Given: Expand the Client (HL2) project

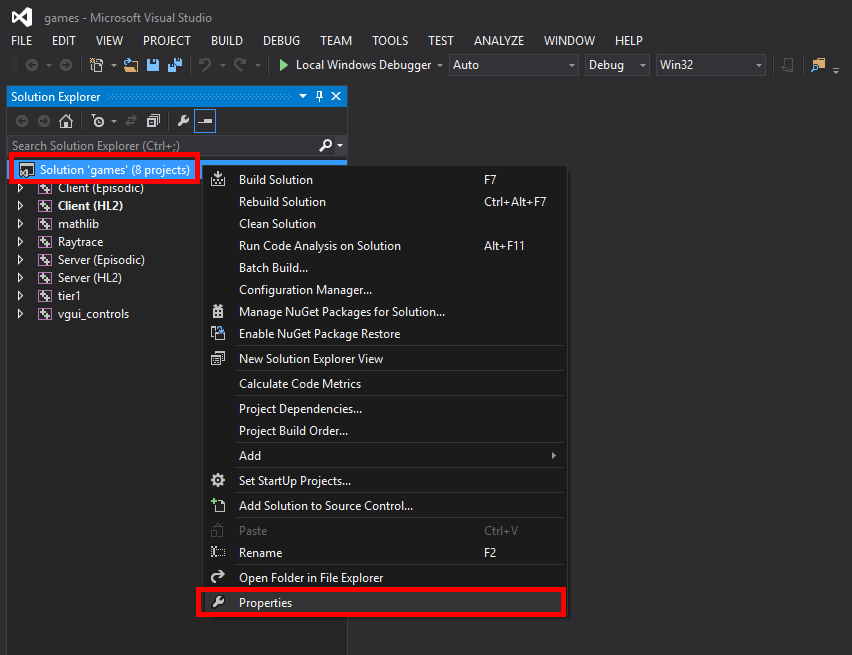Looking at the screenshot, I should coord(20,206).
